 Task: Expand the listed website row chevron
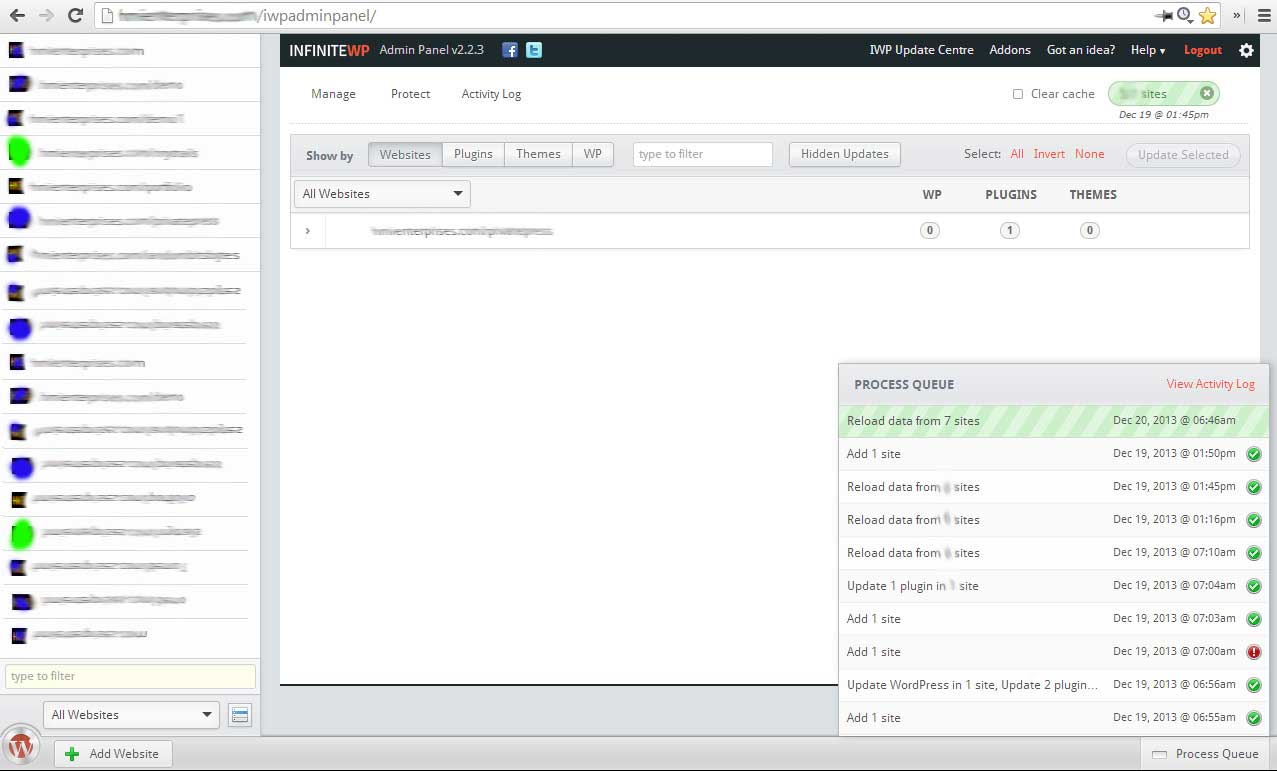pos(307,231)
